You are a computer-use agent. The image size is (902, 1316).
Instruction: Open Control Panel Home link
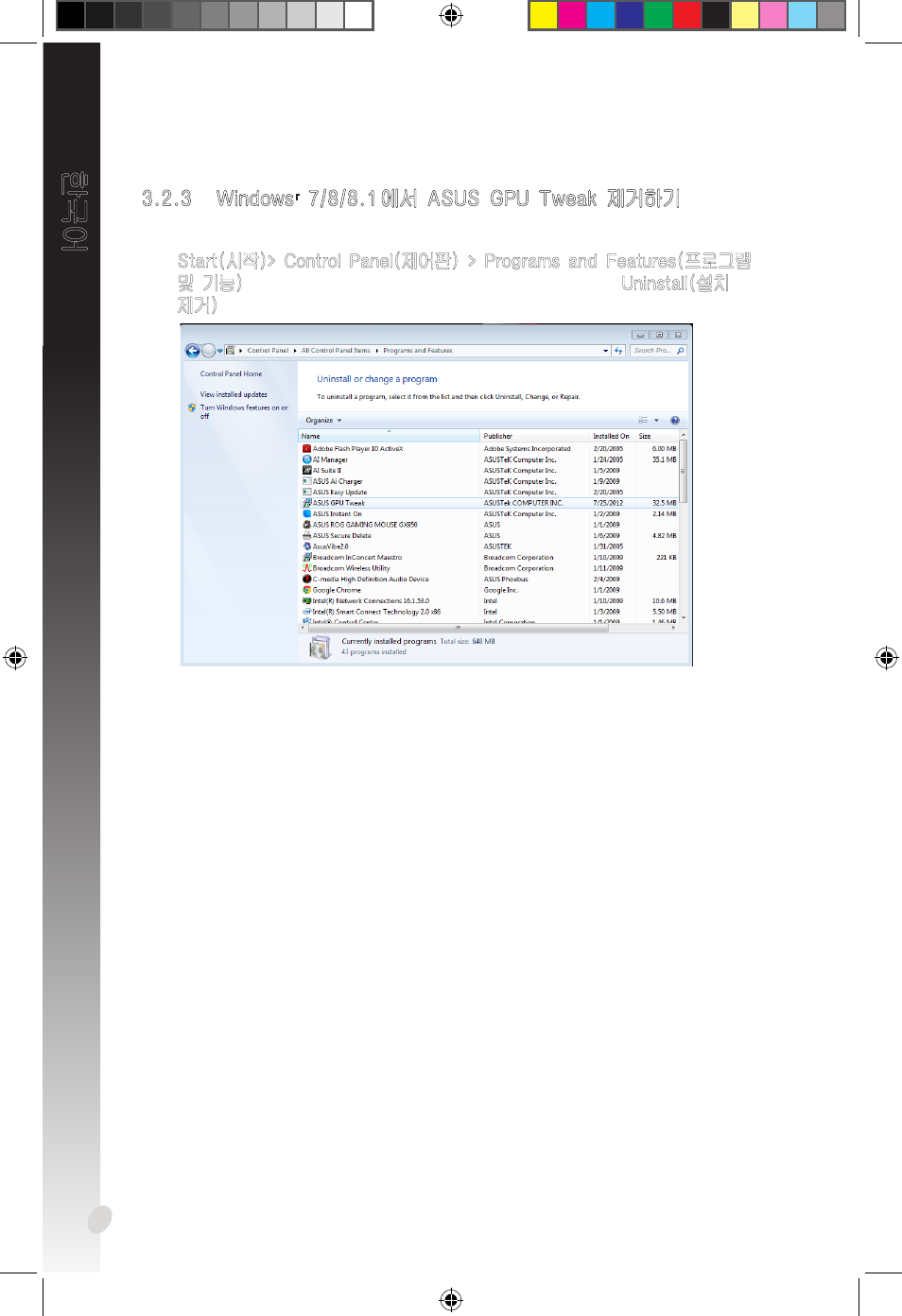(x=231, y=373)
